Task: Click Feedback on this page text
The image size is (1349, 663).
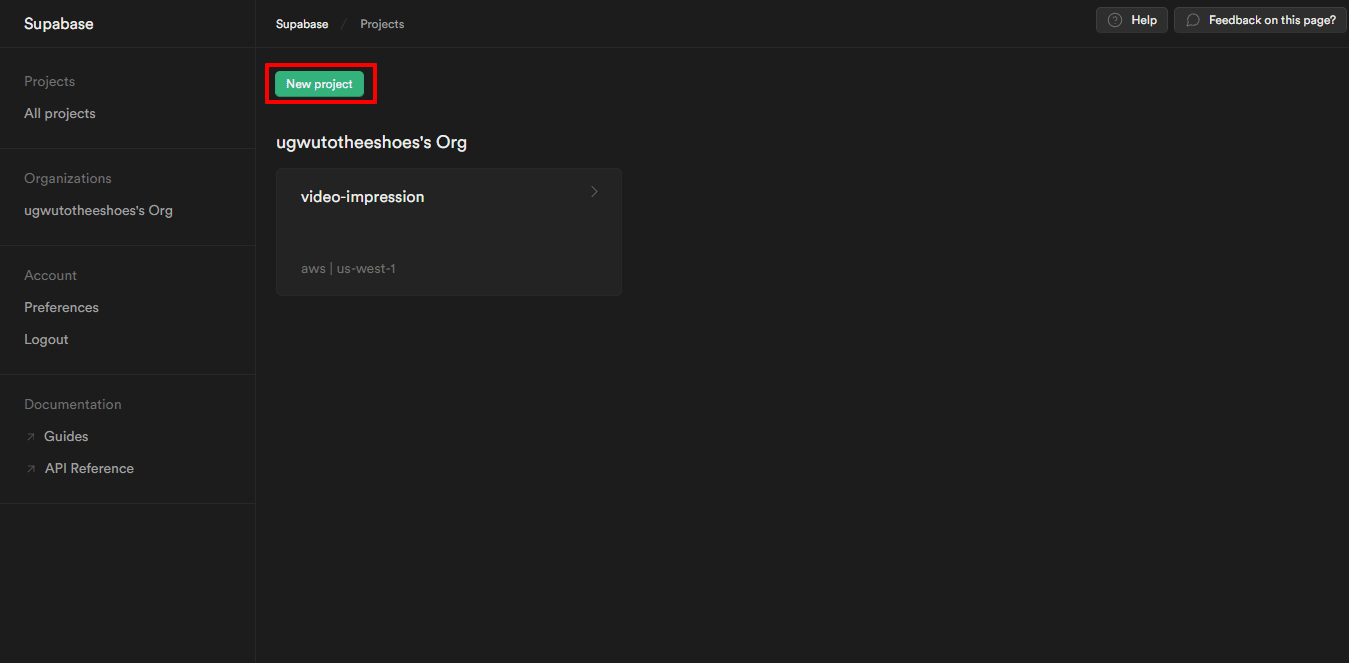Action: (x=1272, y=20)
